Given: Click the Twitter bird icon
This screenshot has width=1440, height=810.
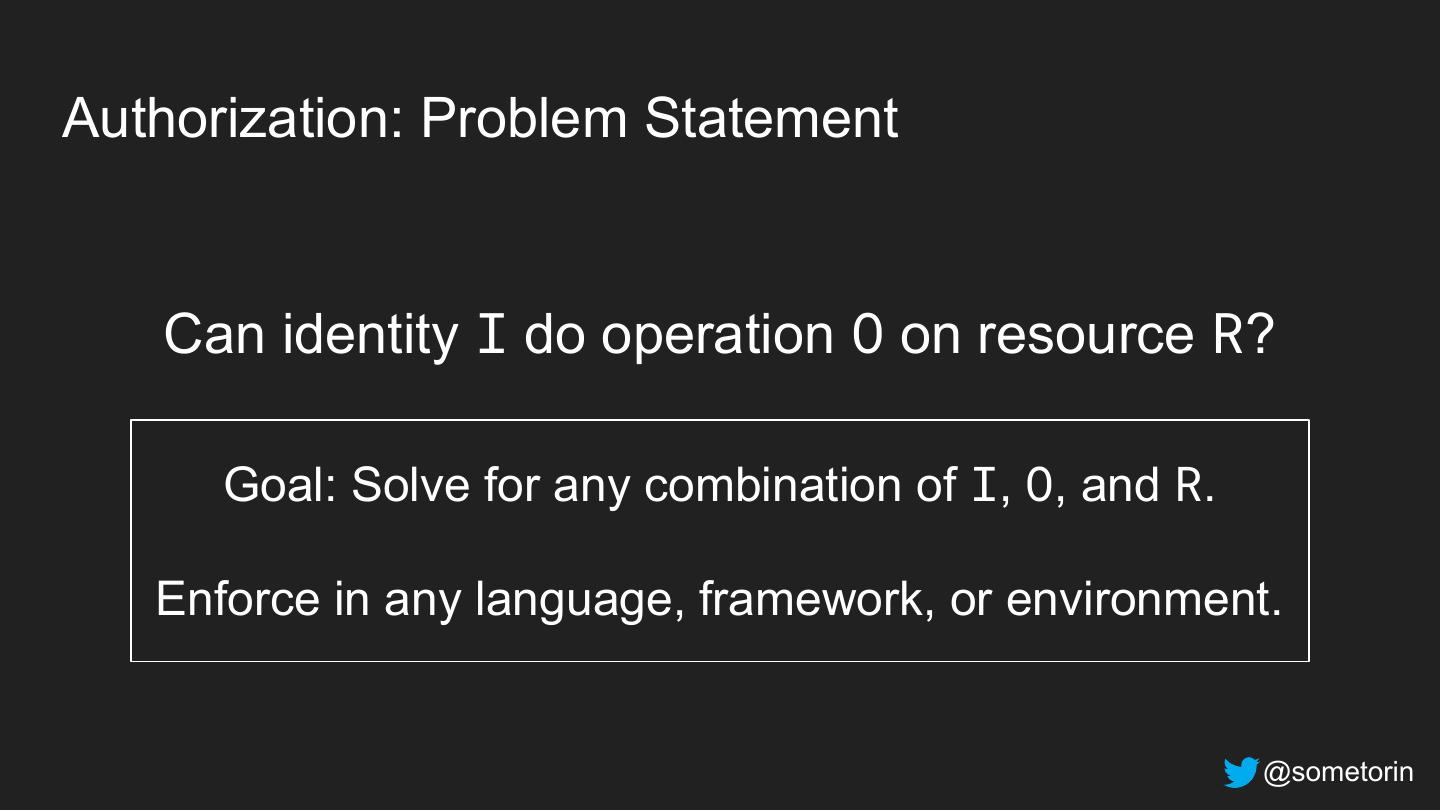Looking at the screenshot, I should tap(1241, 773).
